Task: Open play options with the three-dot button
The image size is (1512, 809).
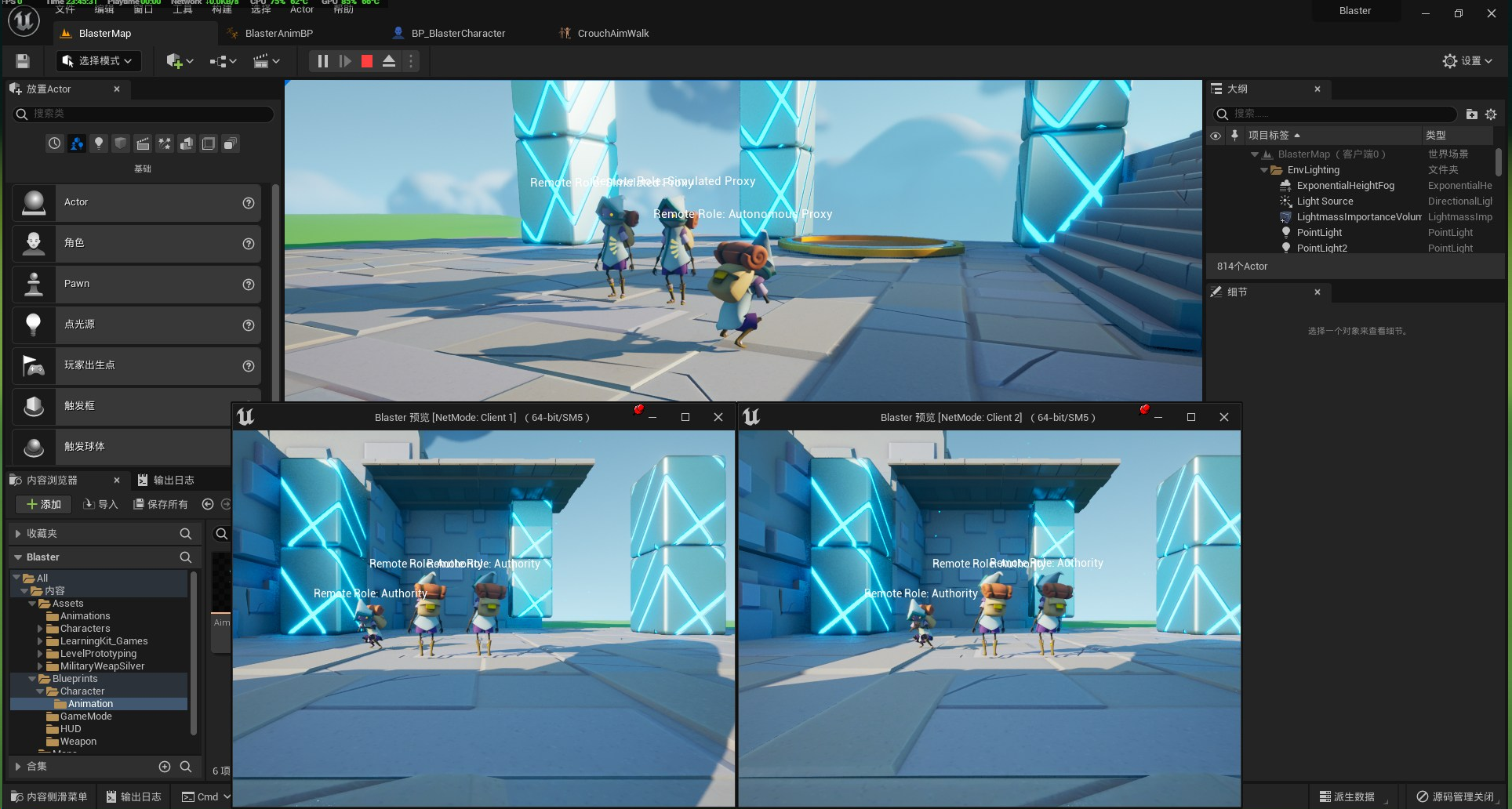Action: (x=410, y=61)
